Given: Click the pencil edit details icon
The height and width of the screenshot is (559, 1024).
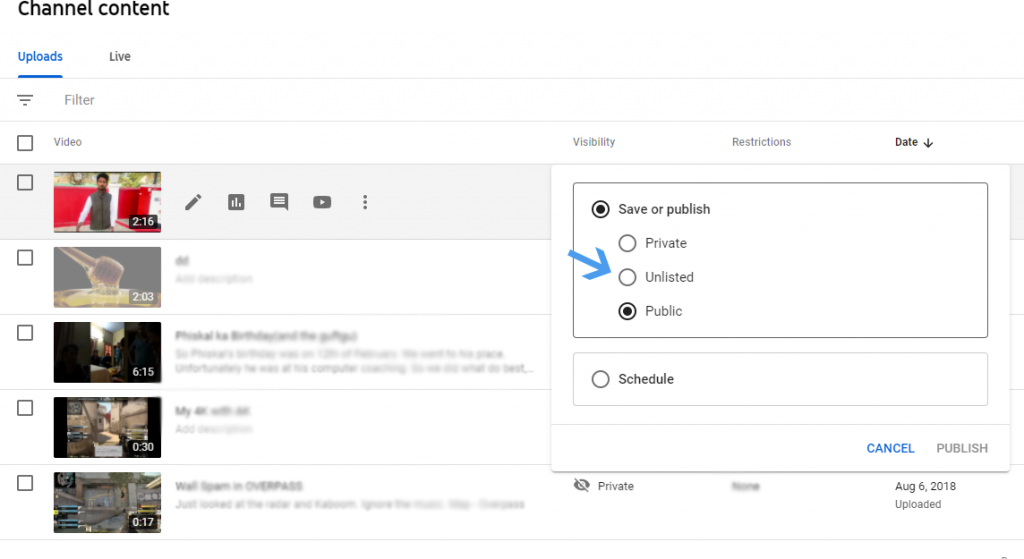Looking at the screenshot, I should click(x=193, y=202).
